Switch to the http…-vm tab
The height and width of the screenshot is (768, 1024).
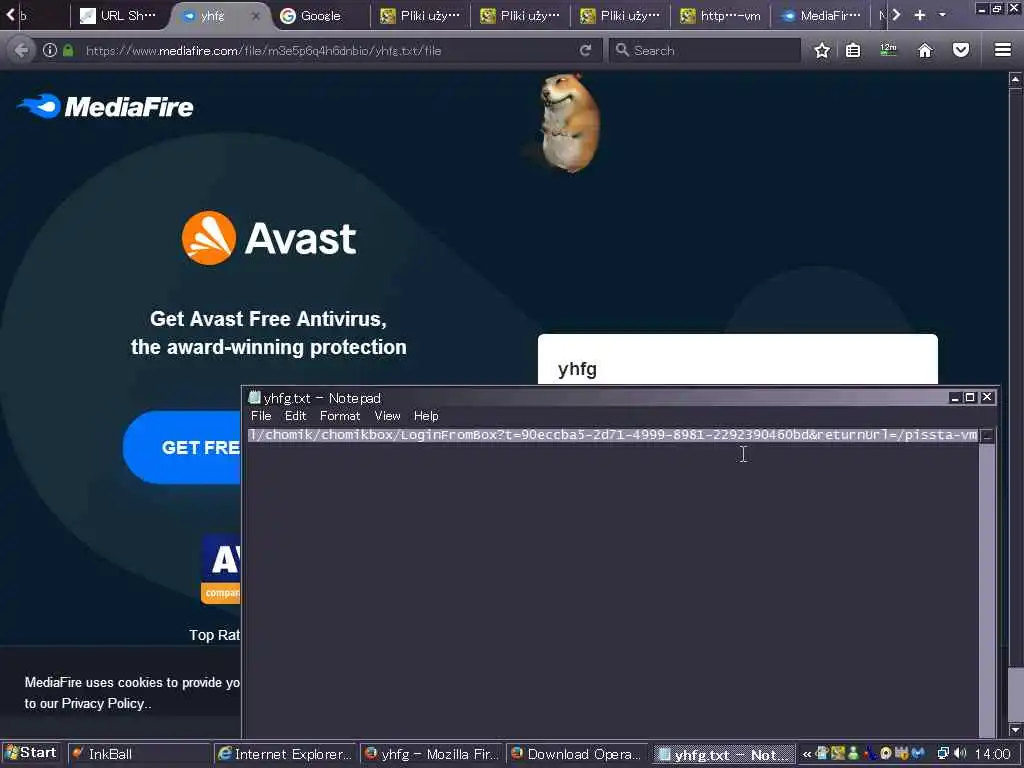[720, 16]
